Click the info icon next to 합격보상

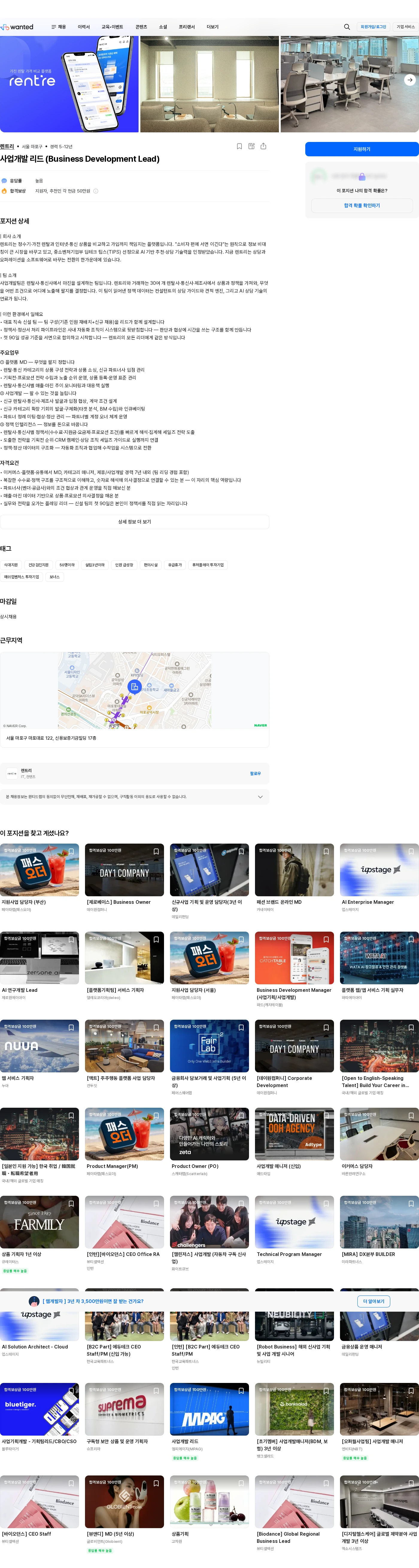[x=95, y=191]
